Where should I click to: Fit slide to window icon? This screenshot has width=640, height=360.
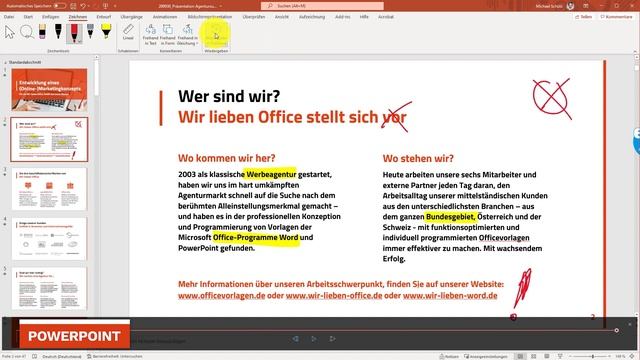pyautogui.click(x=633, y=356)
